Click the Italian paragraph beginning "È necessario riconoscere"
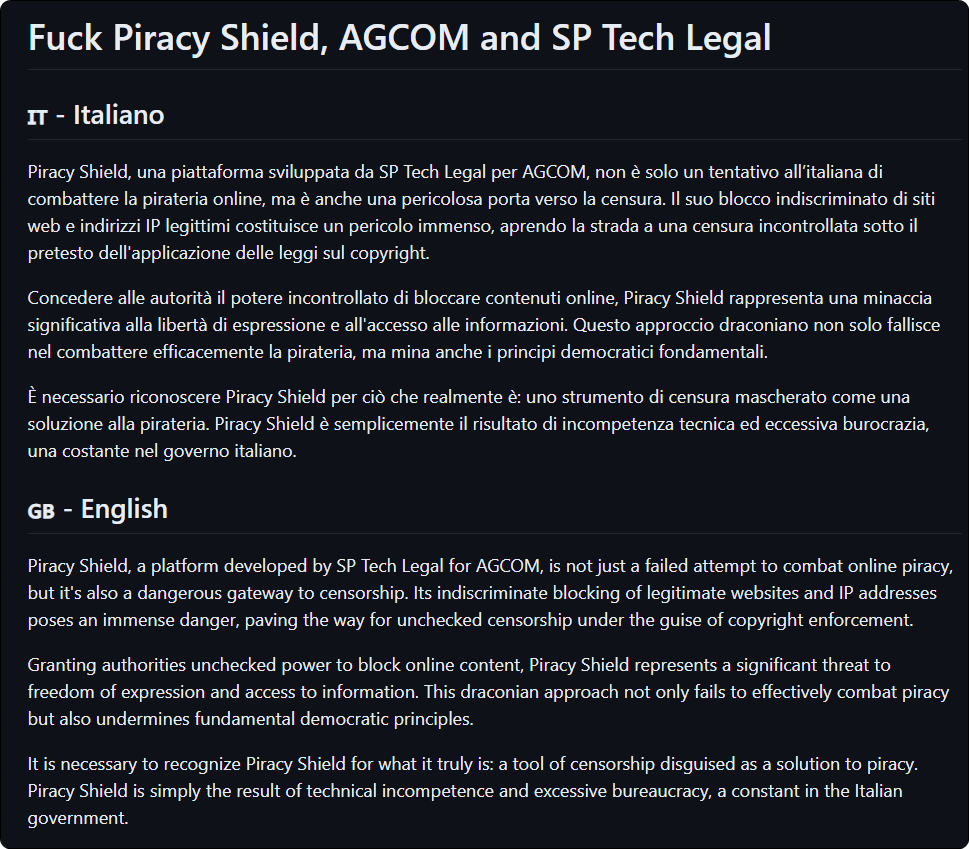This screenshot has height=849, width=969. pyautogui.click(x=478, y=424)
